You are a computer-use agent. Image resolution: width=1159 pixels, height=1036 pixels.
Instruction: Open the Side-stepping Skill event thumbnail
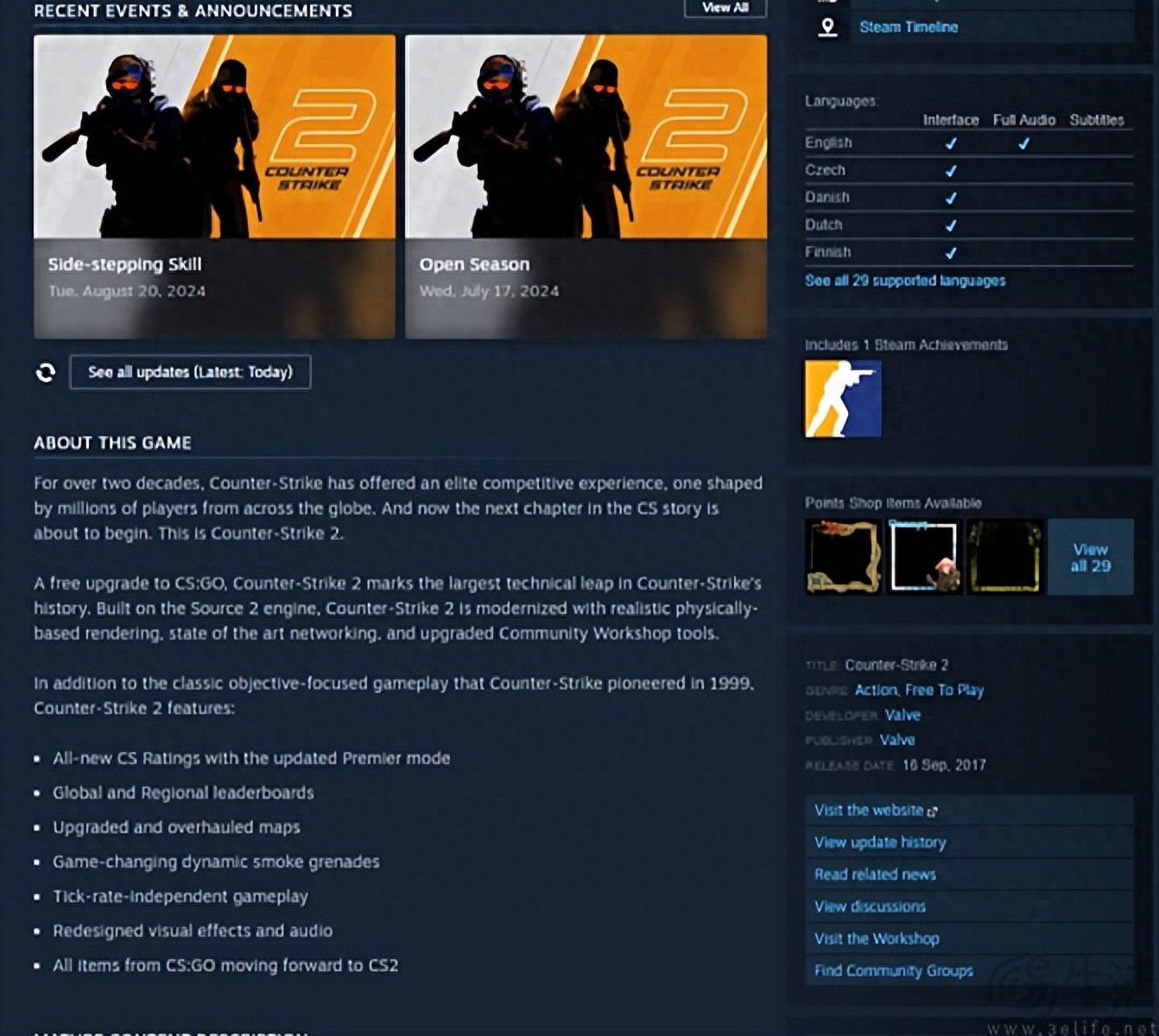214,136
